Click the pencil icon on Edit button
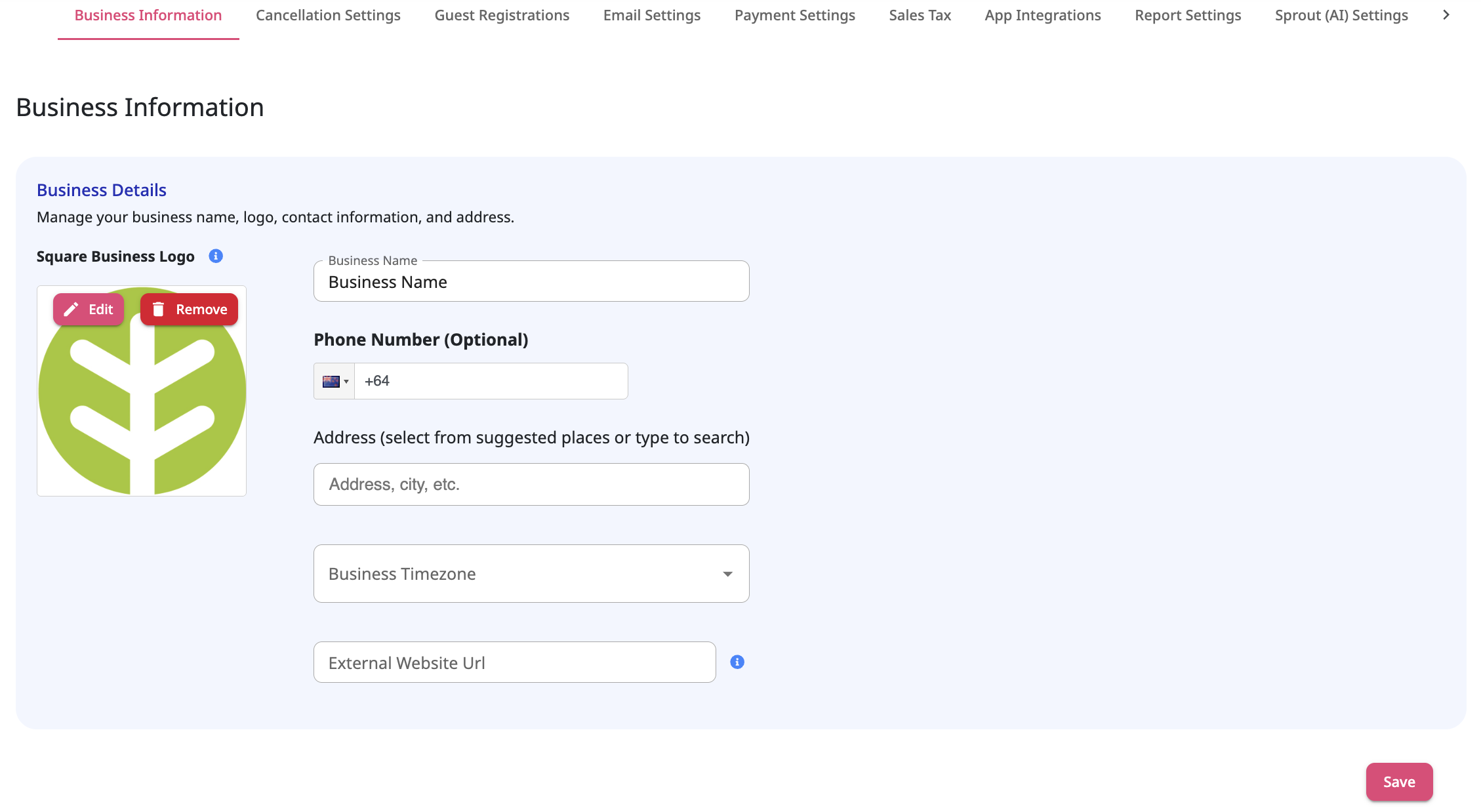 click(71, 310)
